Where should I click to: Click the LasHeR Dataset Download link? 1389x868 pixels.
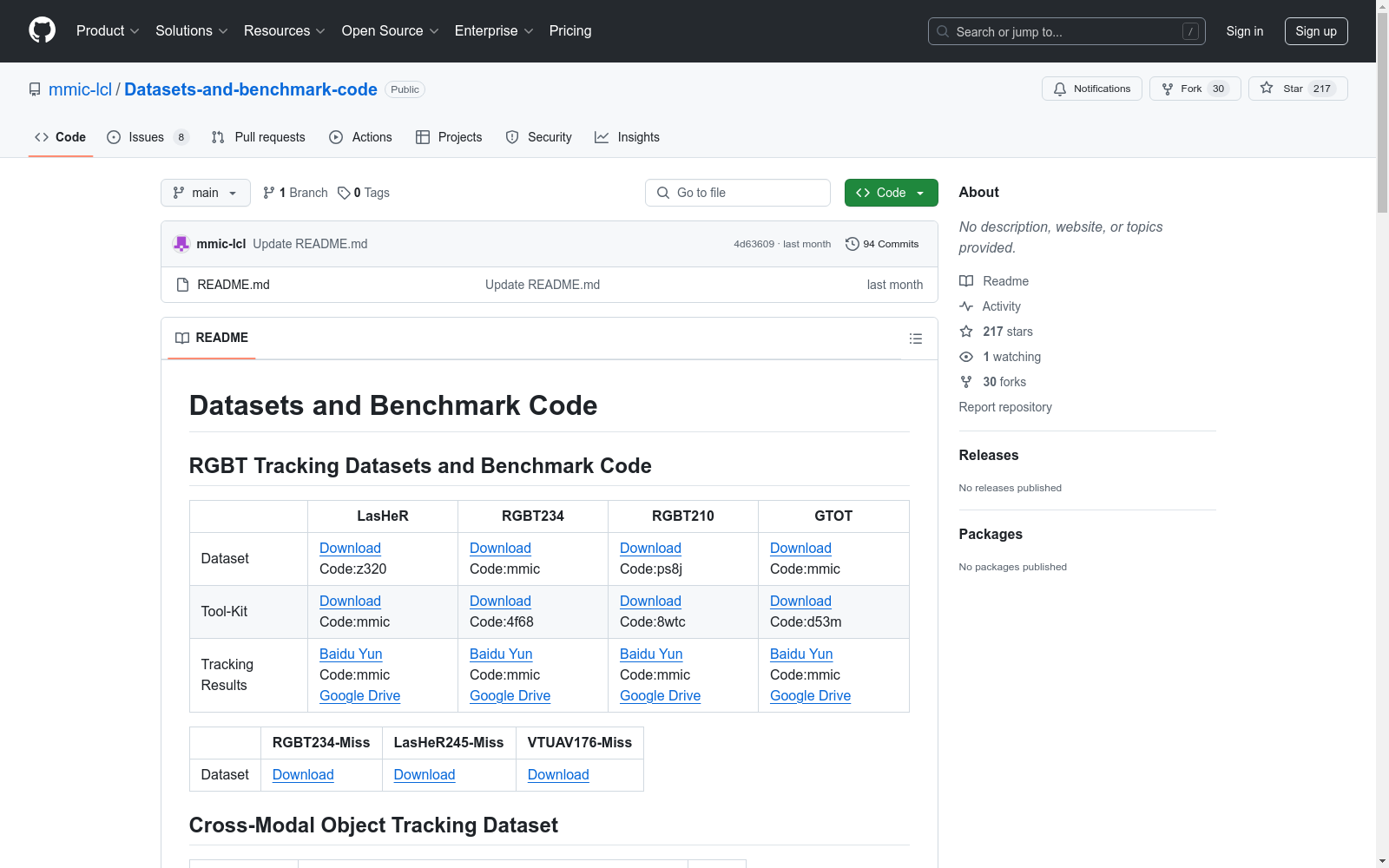pyautogui.click(x=350, y=548)
